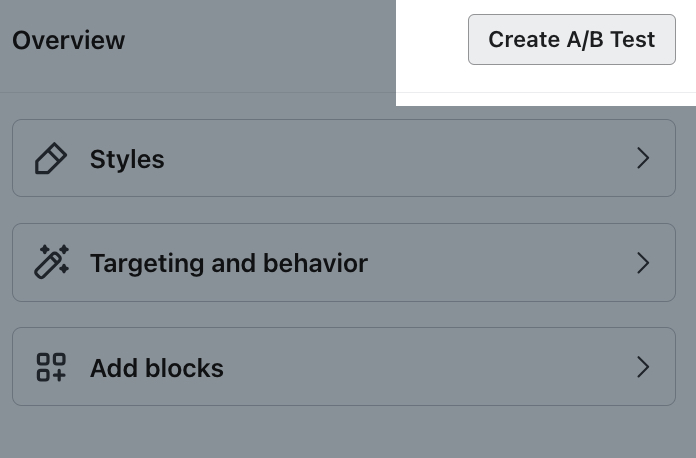Expand Targeting and behavior via its chevron
696x458 pixels.
click(x=643, y=263)
